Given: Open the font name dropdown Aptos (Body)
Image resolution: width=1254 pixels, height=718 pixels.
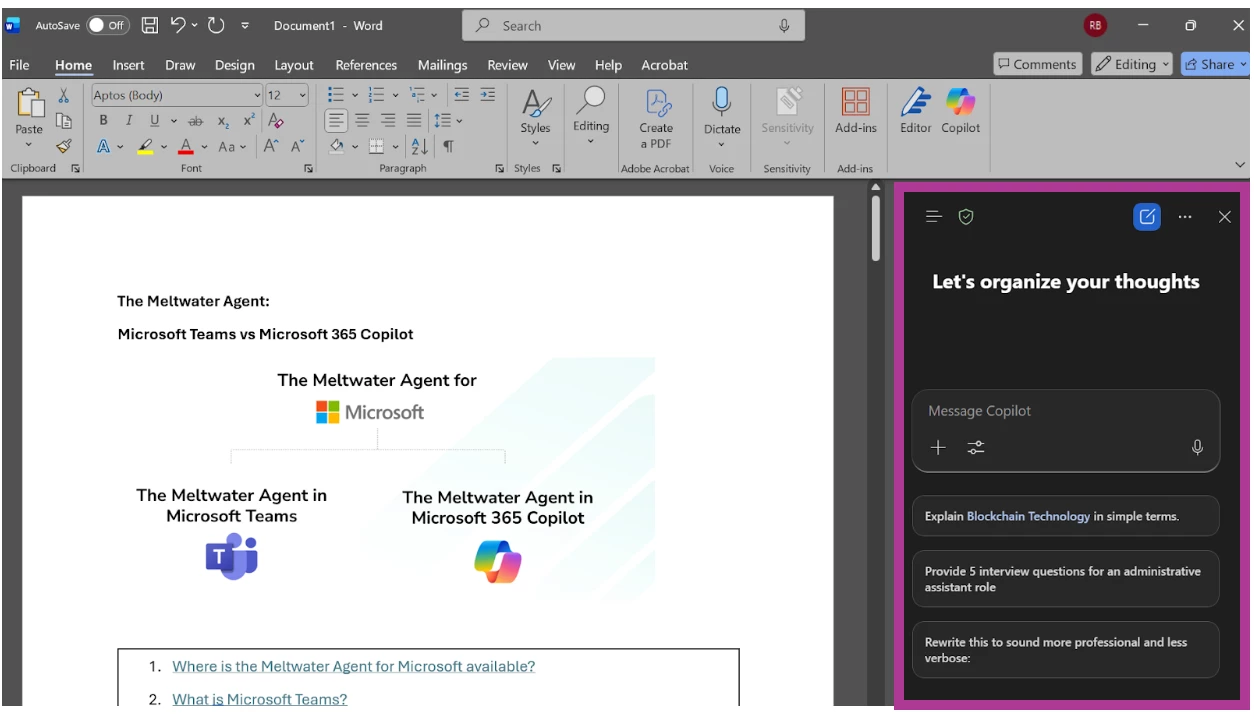Looking at the screenshot, I should tap(257, 96).
